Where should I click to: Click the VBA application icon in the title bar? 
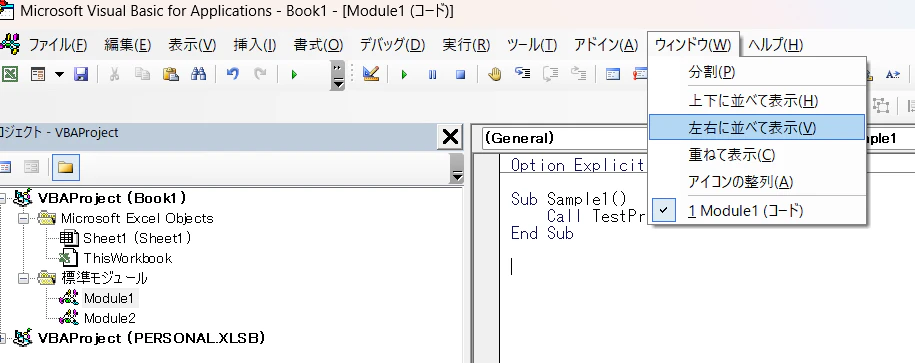pos(6,11)
